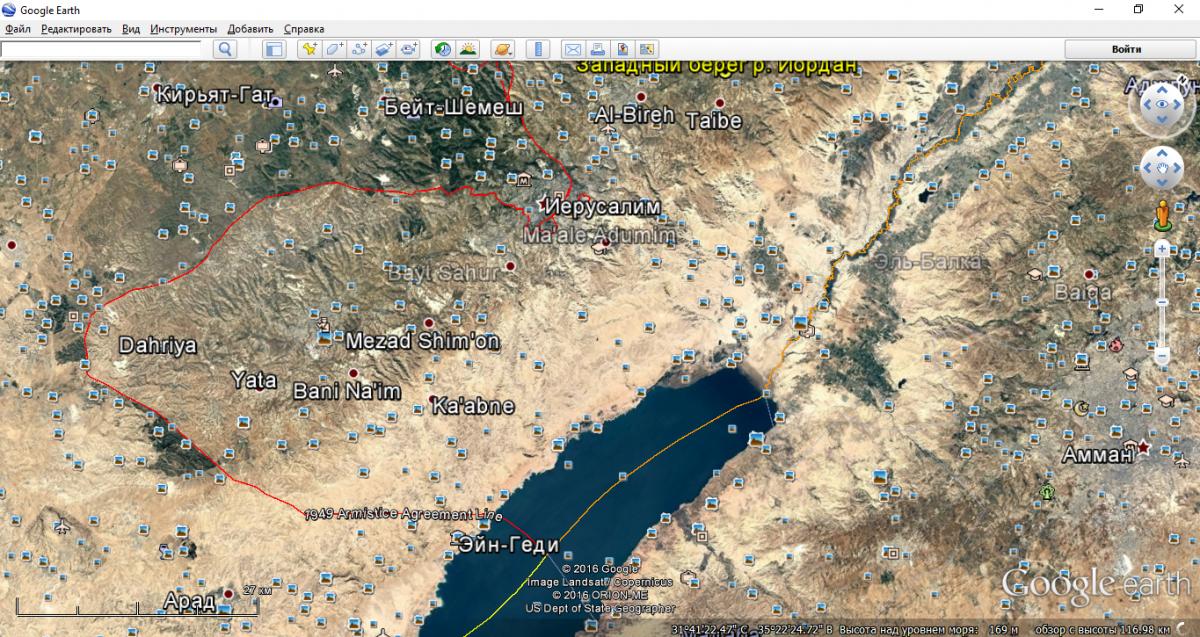Toggle the sidebar panel visibility
This screenshot has width=1200, height=637.
tap(274, 49)
